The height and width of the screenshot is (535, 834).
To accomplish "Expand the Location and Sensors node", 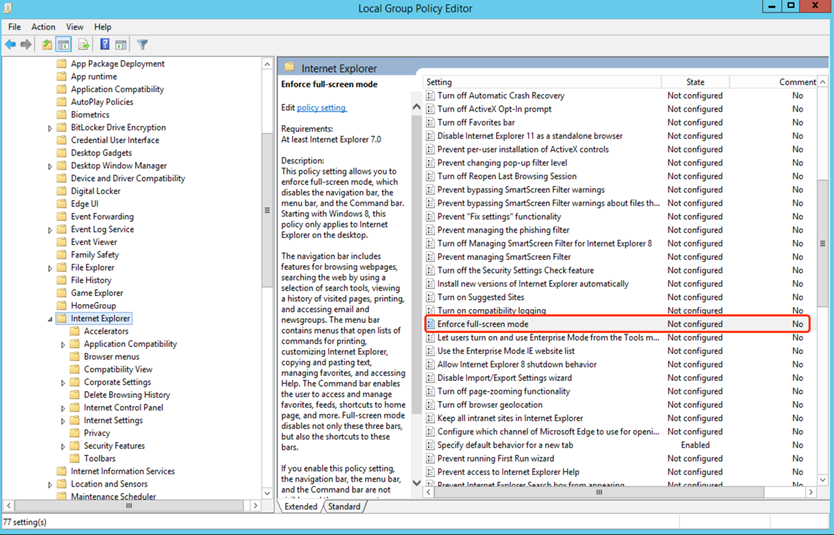I will [x=50, y=485].
